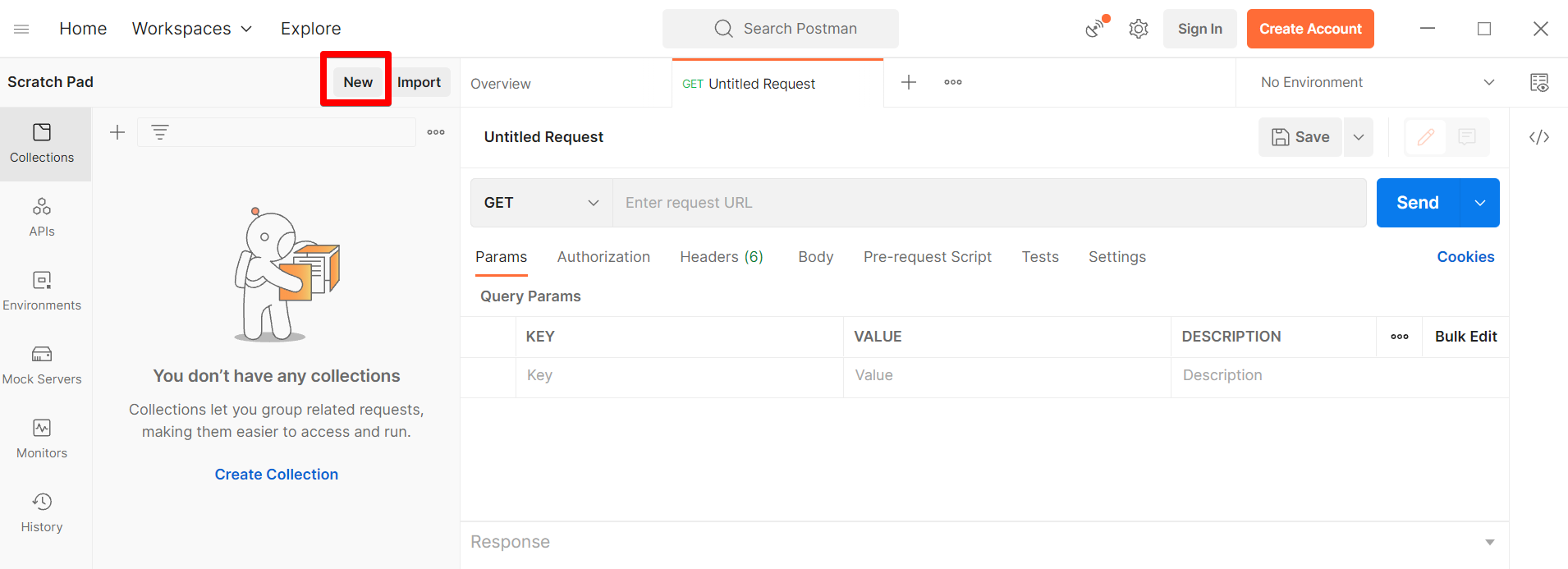Image resolution: width=1568 pixels, height=569 pixels.
Task: Open the Environments sidebar panel
Action: coord(42,291)
